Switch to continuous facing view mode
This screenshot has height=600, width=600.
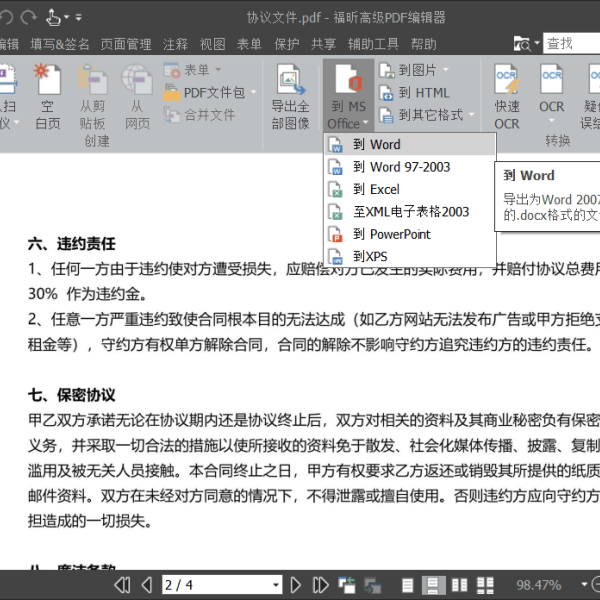click(x=485, y=585)
